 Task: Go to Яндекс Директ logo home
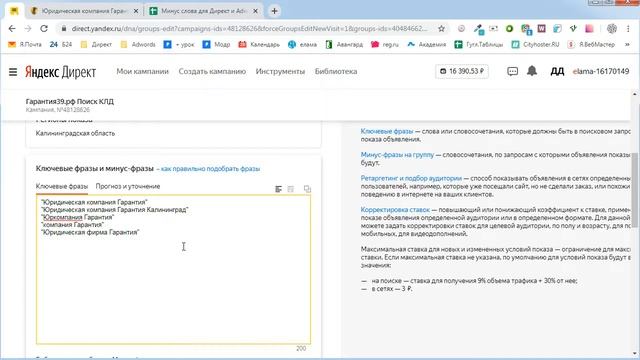pyautogui.click(x=60, y=72)
